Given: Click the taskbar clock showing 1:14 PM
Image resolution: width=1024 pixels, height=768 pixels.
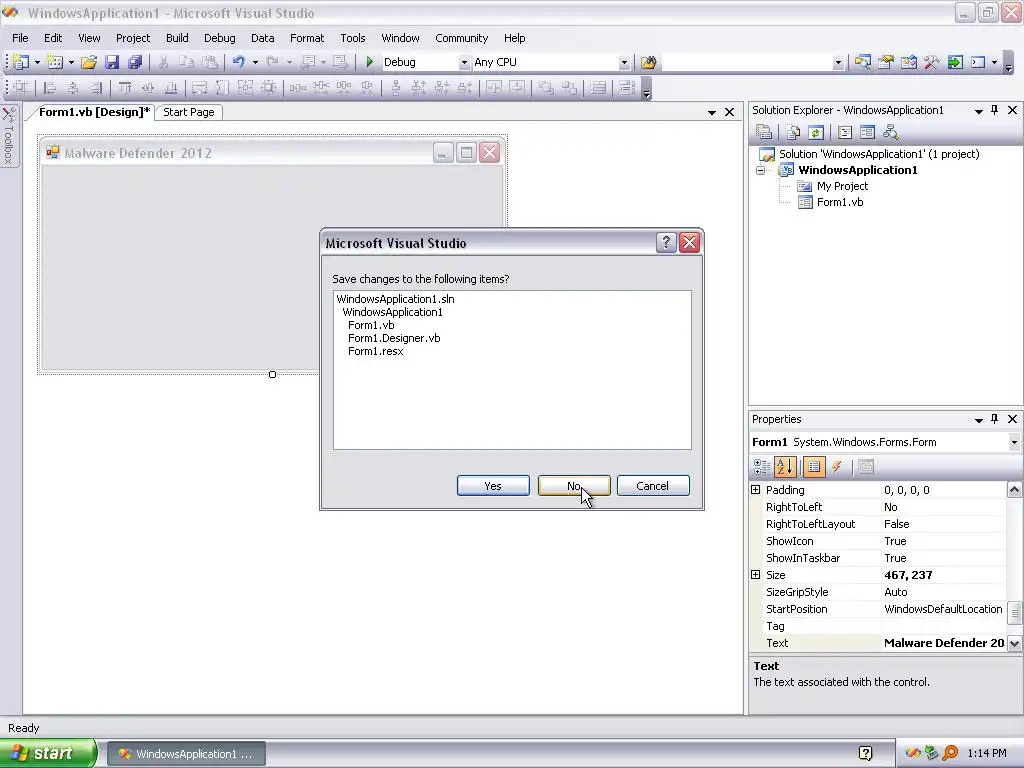Looking at the screenshot, I should (986, 754).
